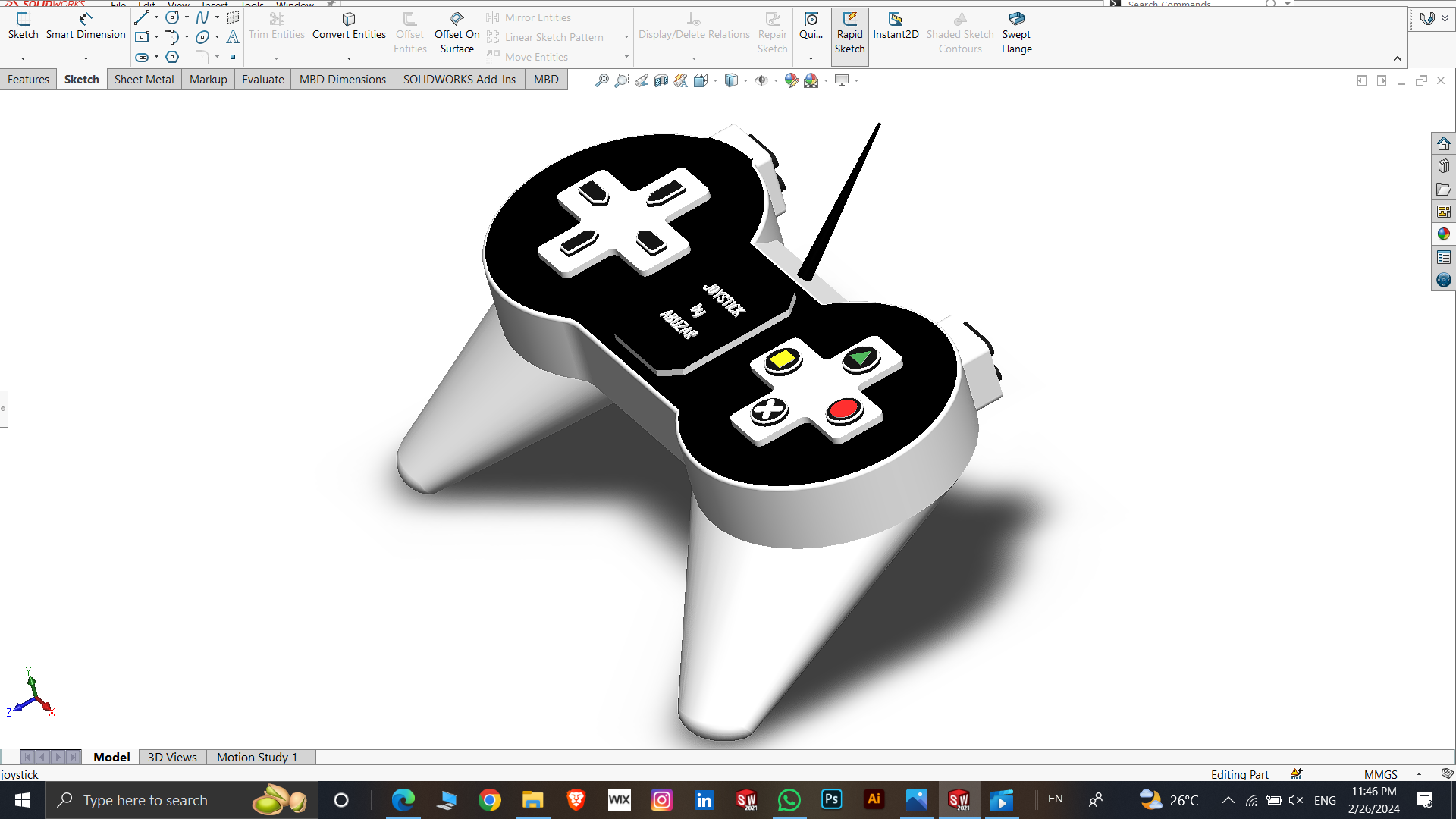Pick the Spline sketch tool
The height and width of the screenshot is (819, 1456).
coord(202,17)
